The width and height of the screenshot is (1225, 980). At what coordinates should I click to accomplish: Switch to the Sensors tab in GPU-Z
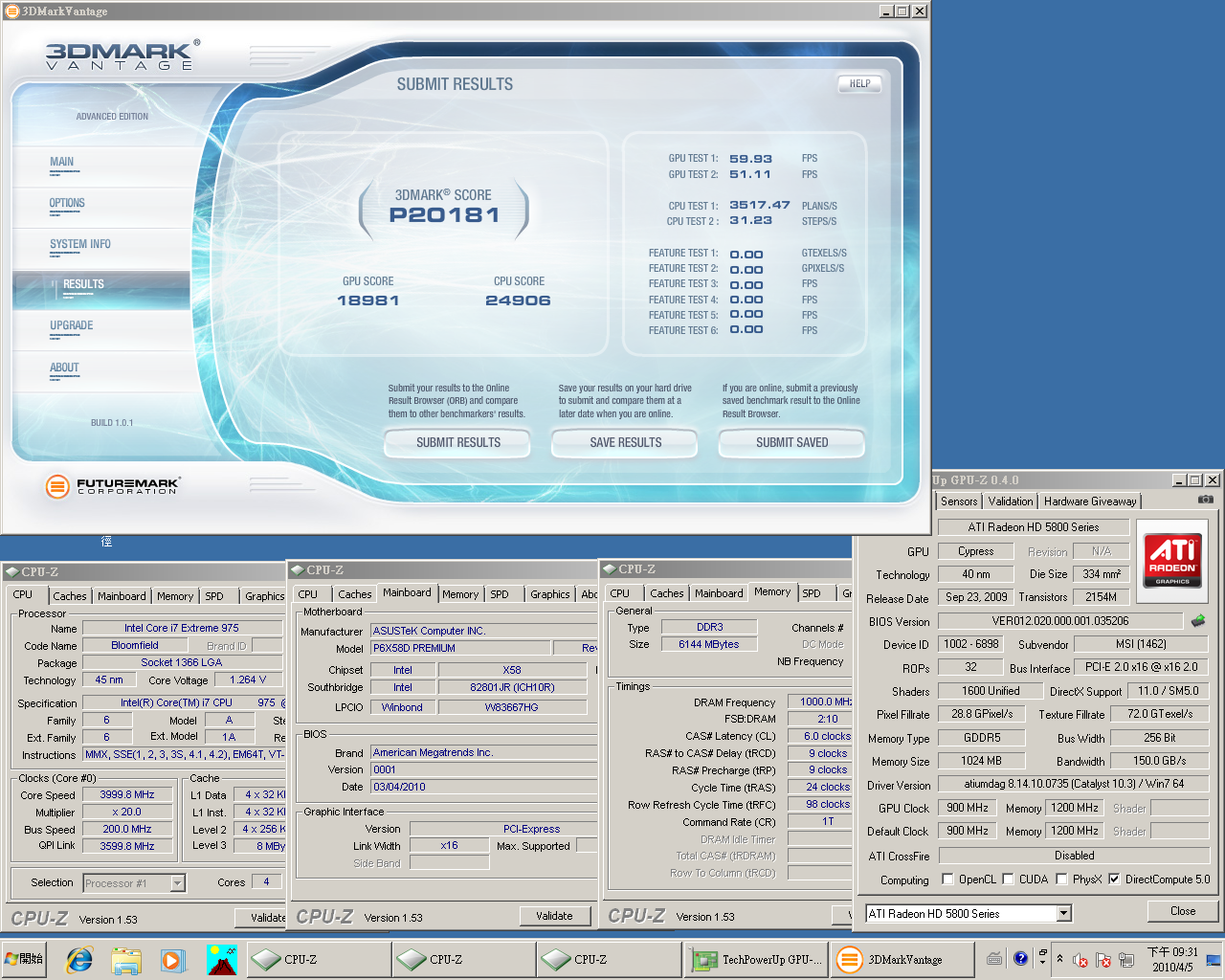pos(959,501)
